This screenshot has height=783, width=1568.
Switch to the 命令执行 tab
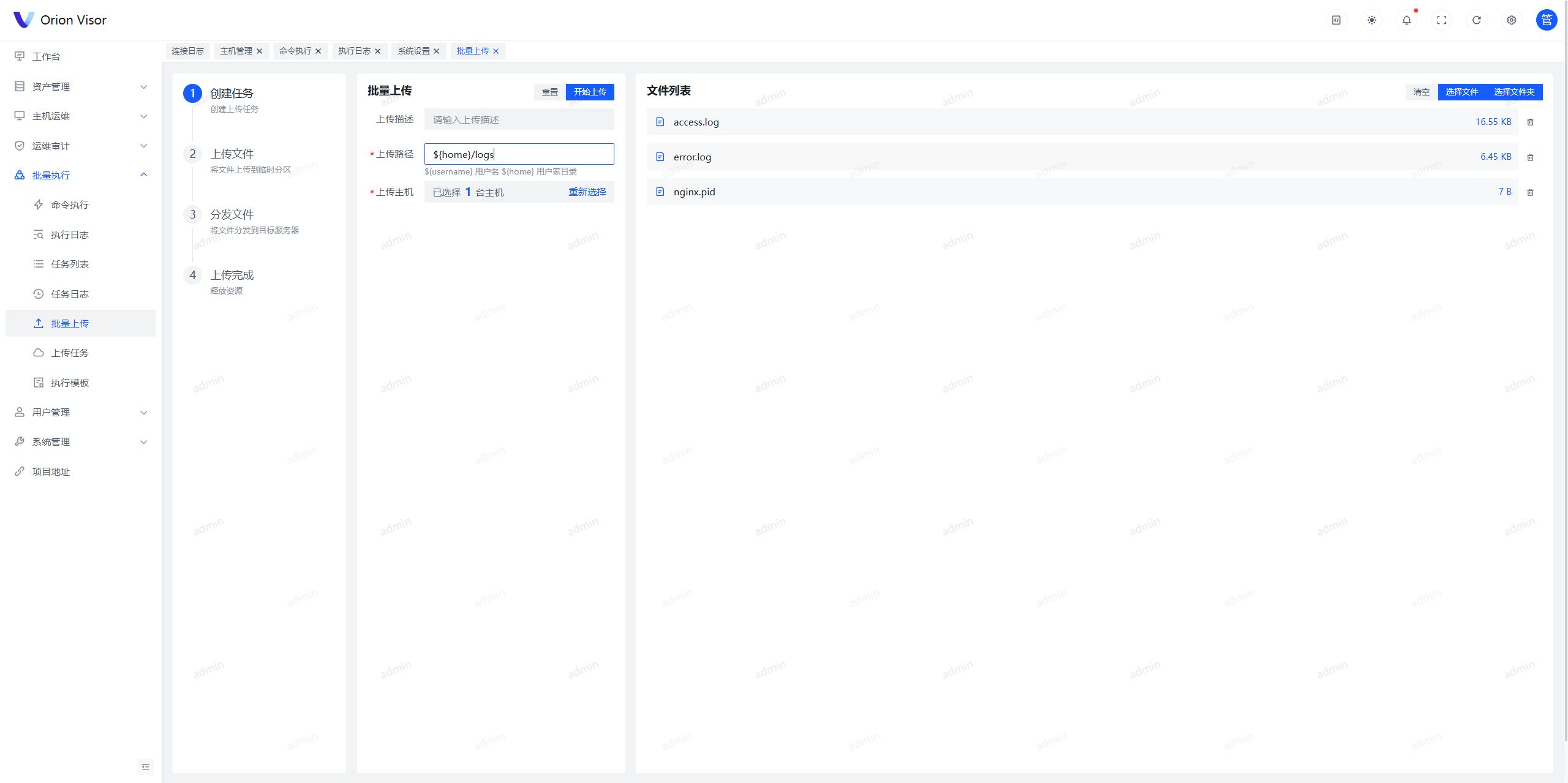click(295, 51)
